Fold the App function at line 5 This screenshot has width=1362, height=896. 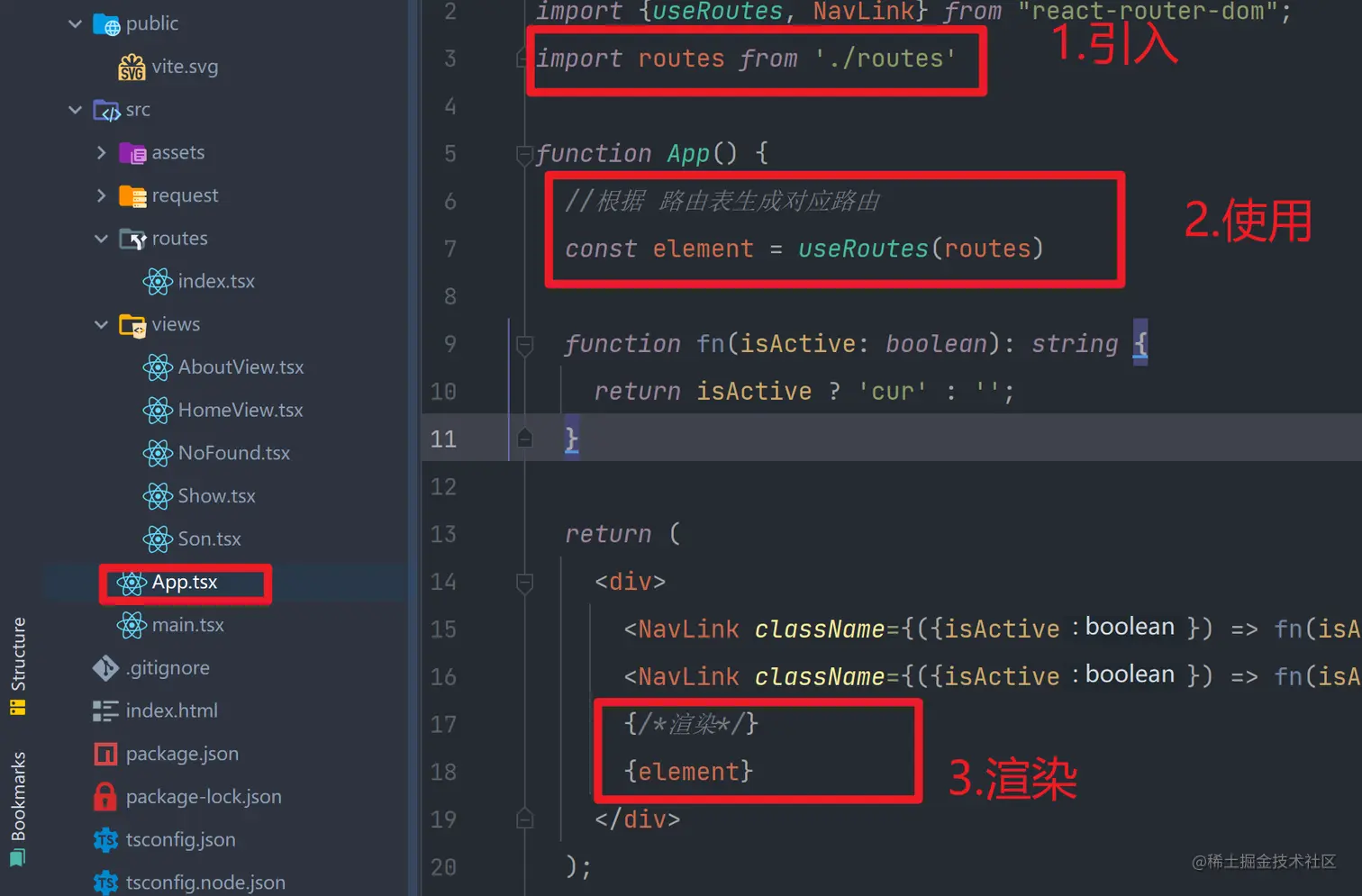(524, 155)
